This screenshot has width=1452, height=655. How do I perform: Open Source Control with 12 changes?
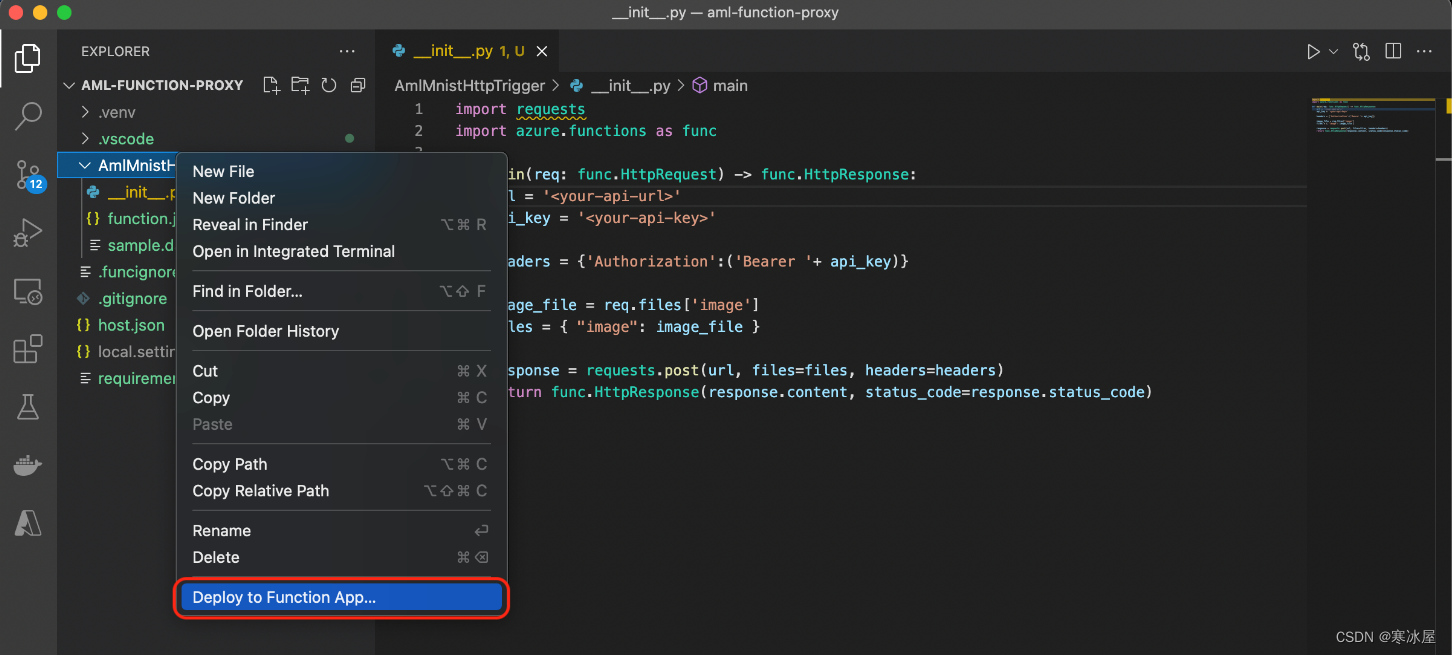(28, 176)
